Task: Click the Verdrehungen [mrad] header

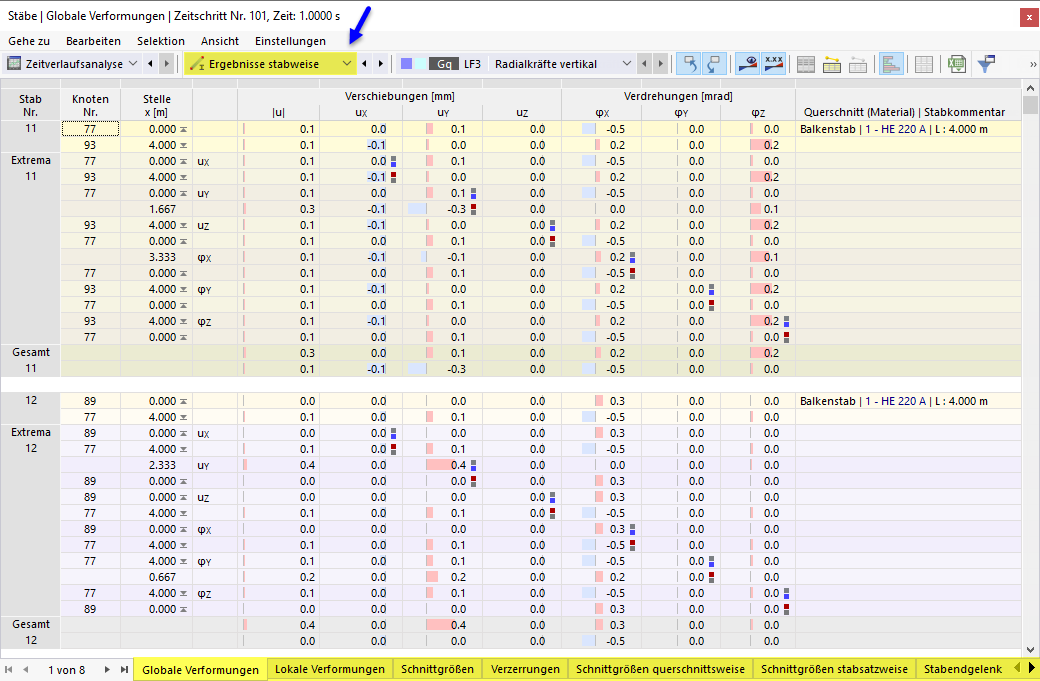Action: point(678,96)
